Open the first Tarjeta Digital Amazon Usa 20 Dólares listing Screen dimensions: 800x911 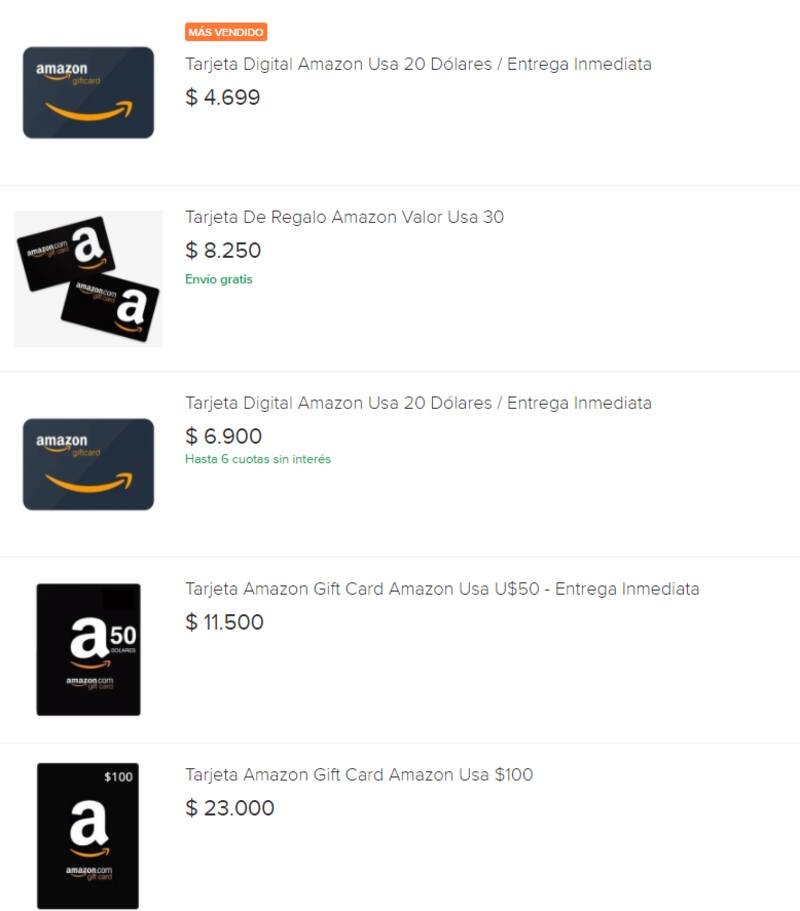(417, 64)
